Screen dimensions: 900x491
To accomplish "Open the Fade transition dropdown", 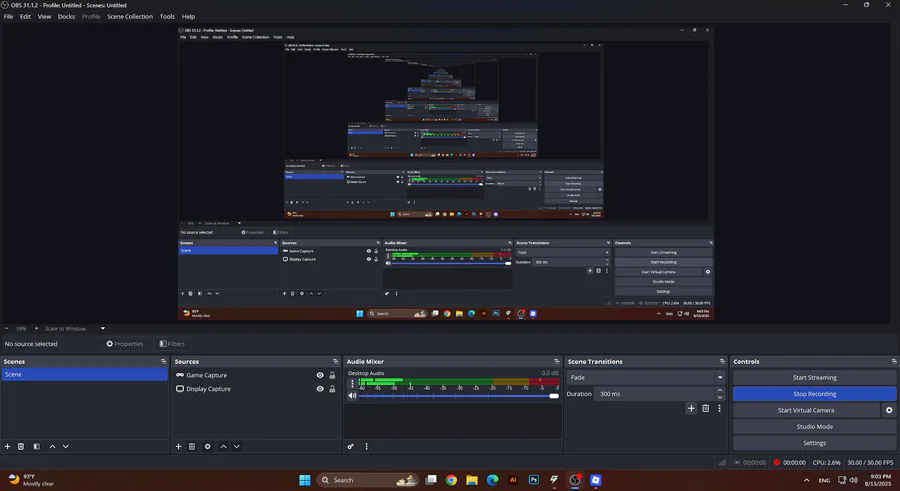I will coord(646,377).
